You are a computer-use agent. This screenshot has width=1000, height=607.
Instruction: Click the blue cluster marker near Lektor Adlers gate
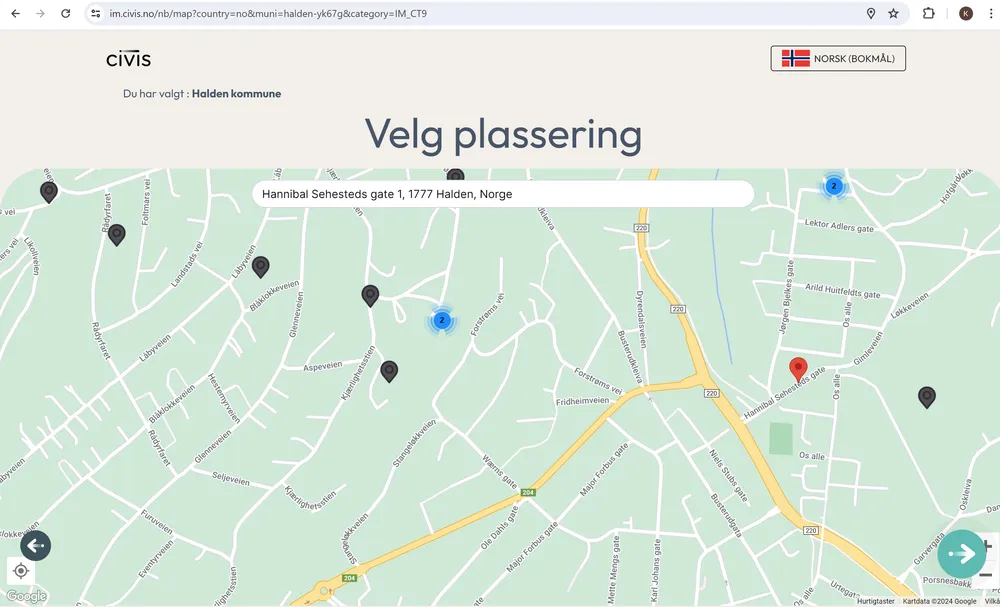tap(833, 186)
